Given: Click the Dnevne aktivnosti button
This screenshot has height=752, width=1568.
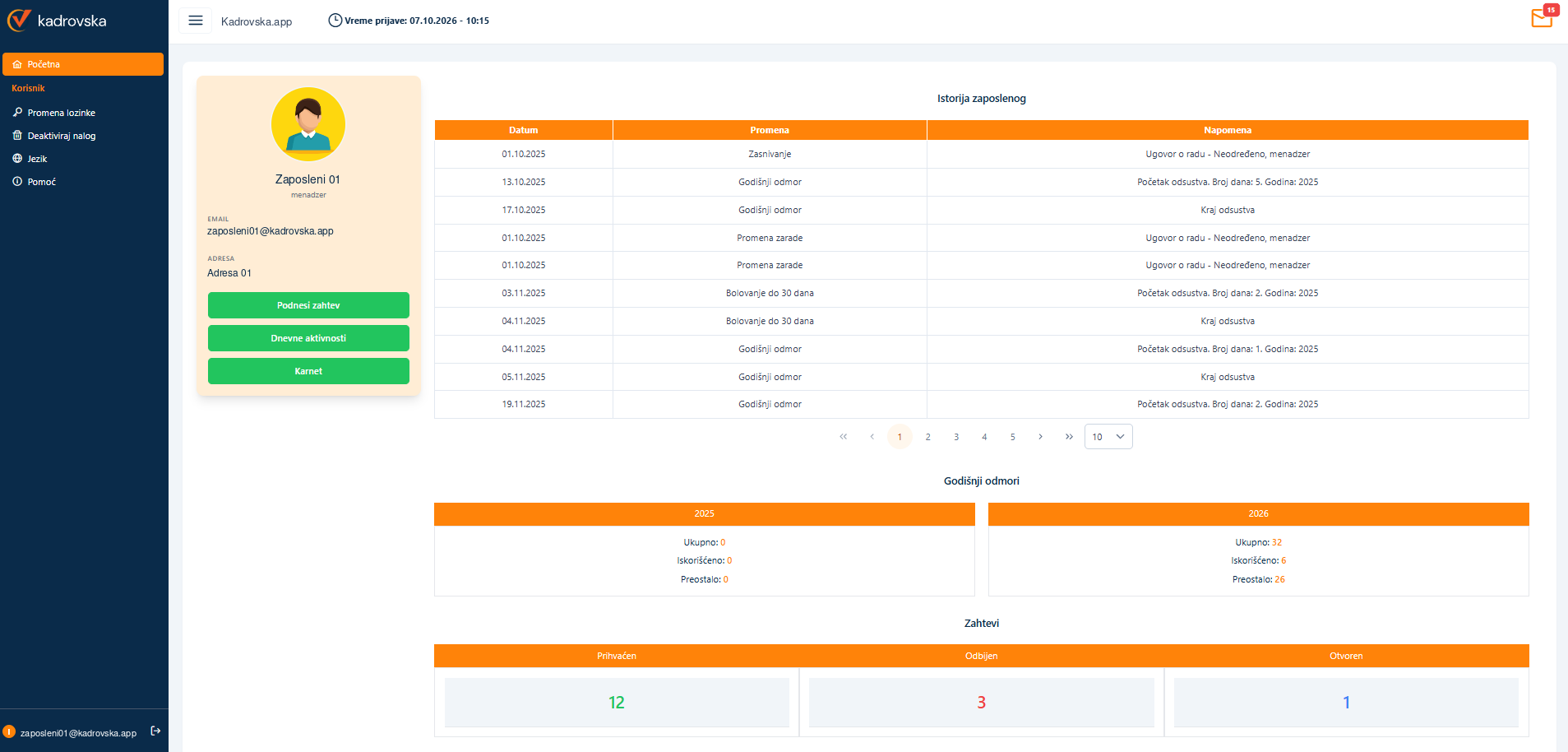Looking at the screenshot, I should coord(308,338).
